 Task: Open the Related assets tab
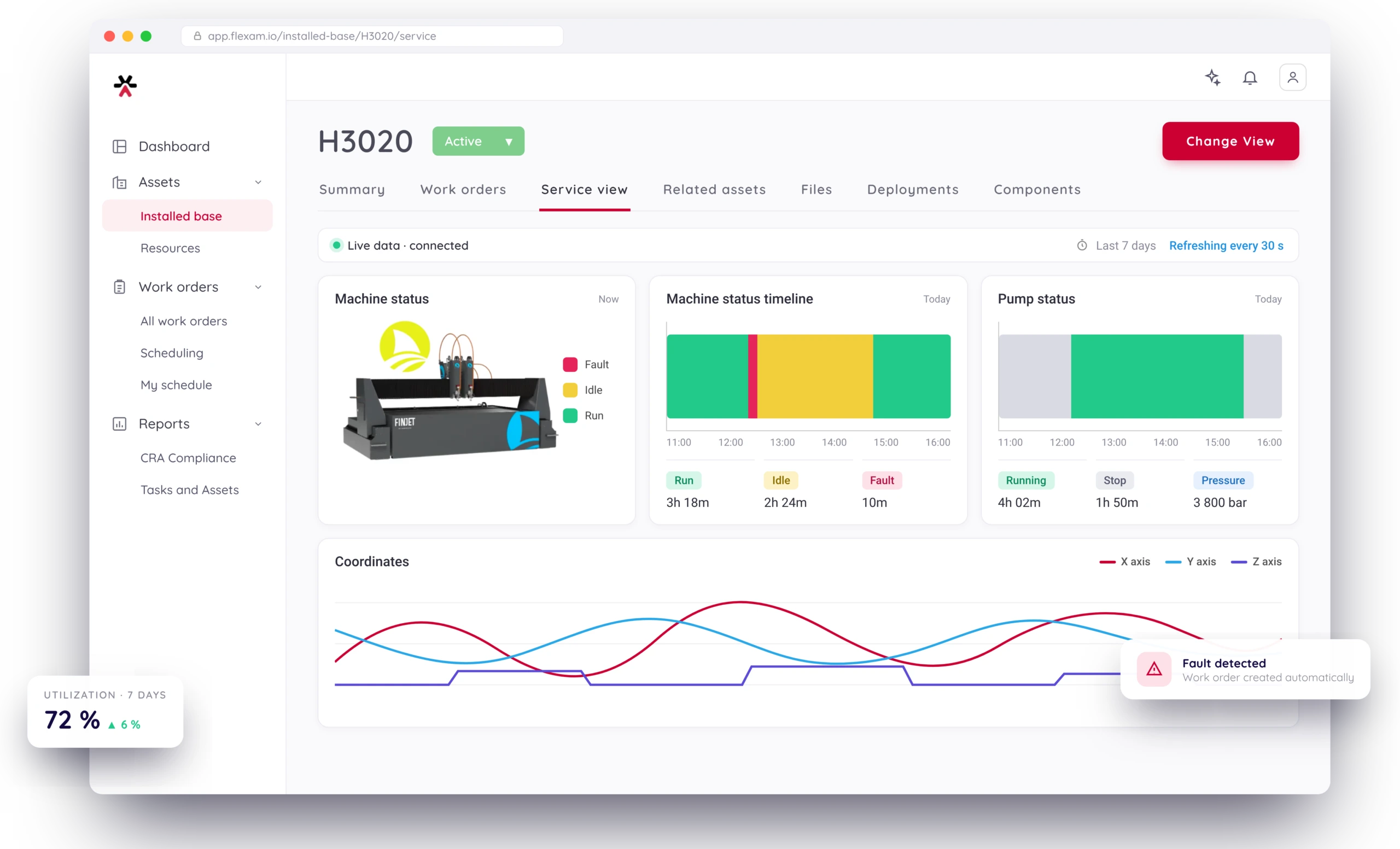click(x=714, y=190)
